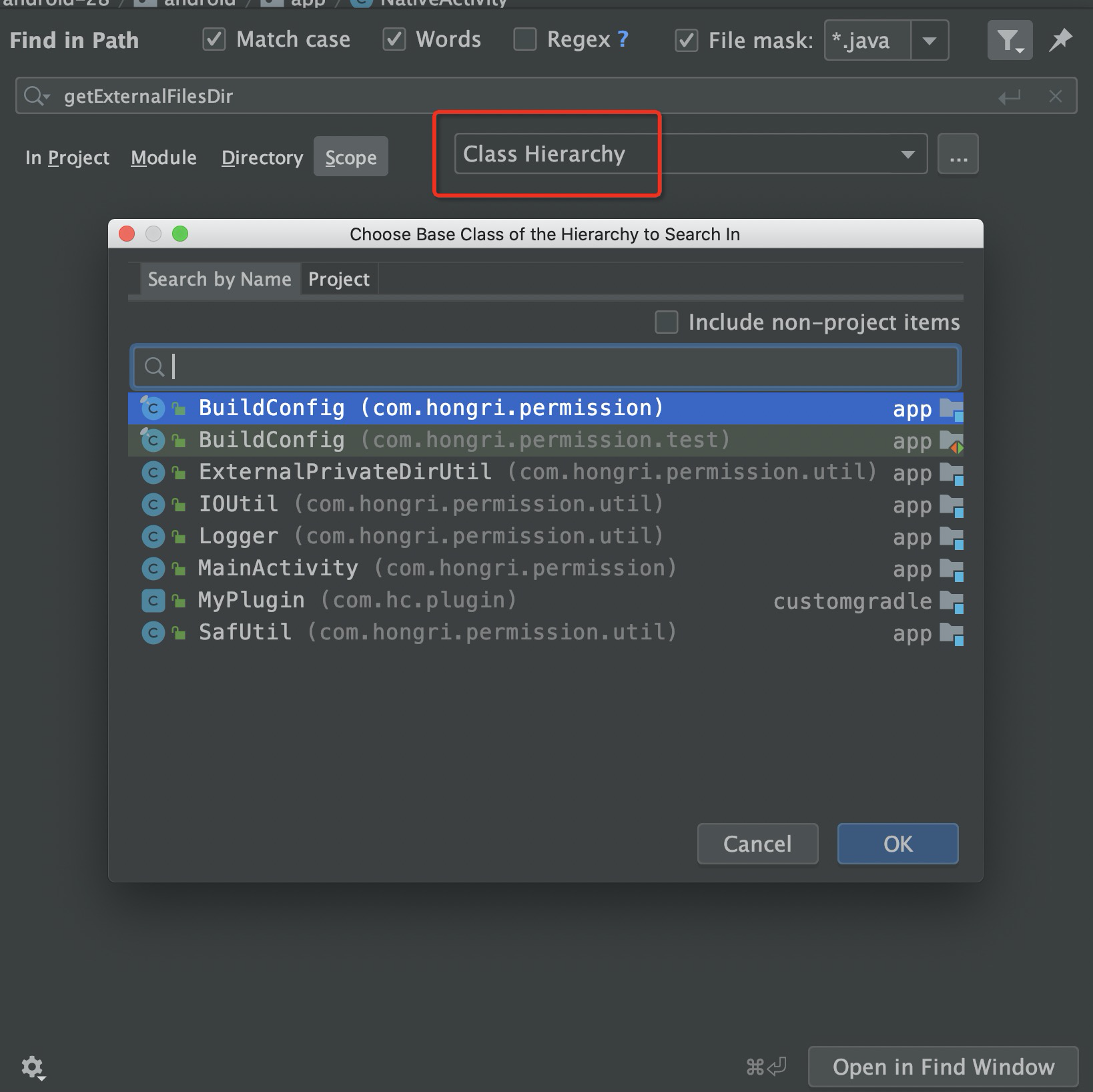Click the class icon beside MainActivity
Screen dimensions: 1093x1092
point(153,568)
